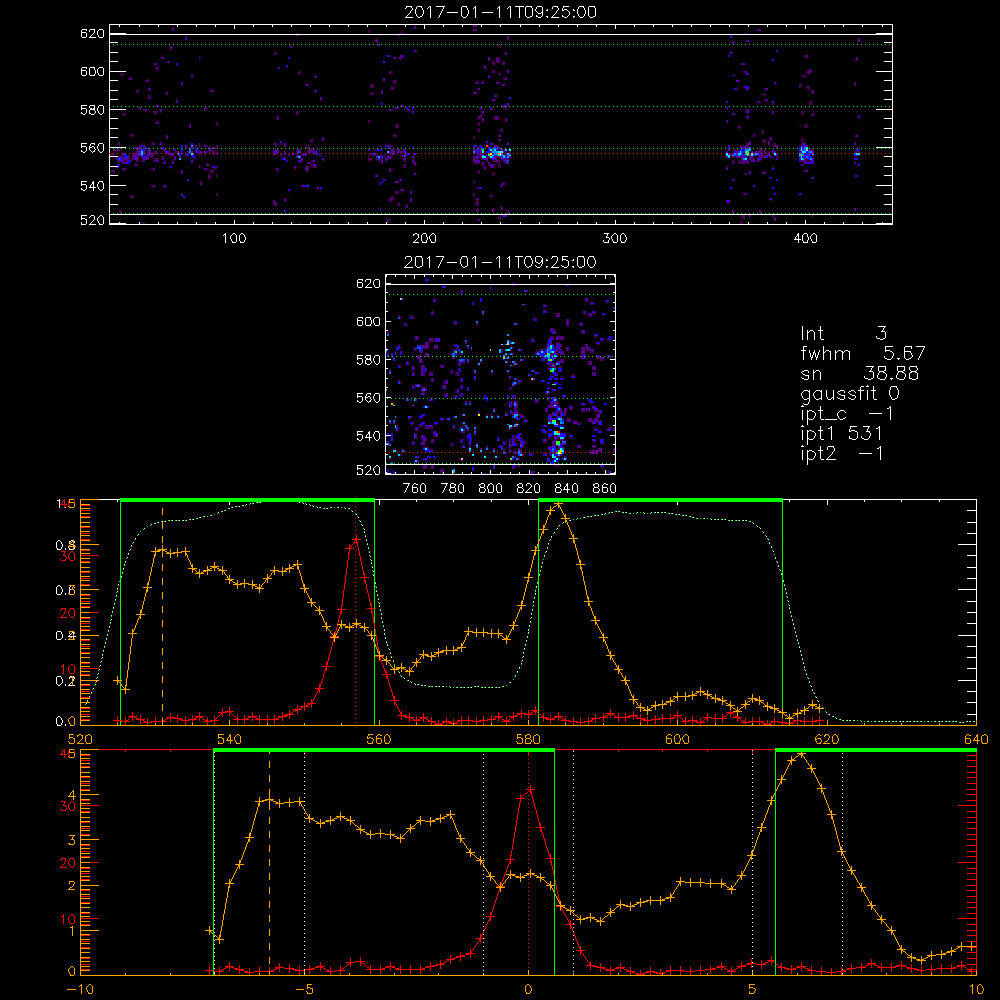Click the x-axis label 640 of third plot
Image resolution: width=1000 pixels, height=1000 pixels.
click(976, 739)
